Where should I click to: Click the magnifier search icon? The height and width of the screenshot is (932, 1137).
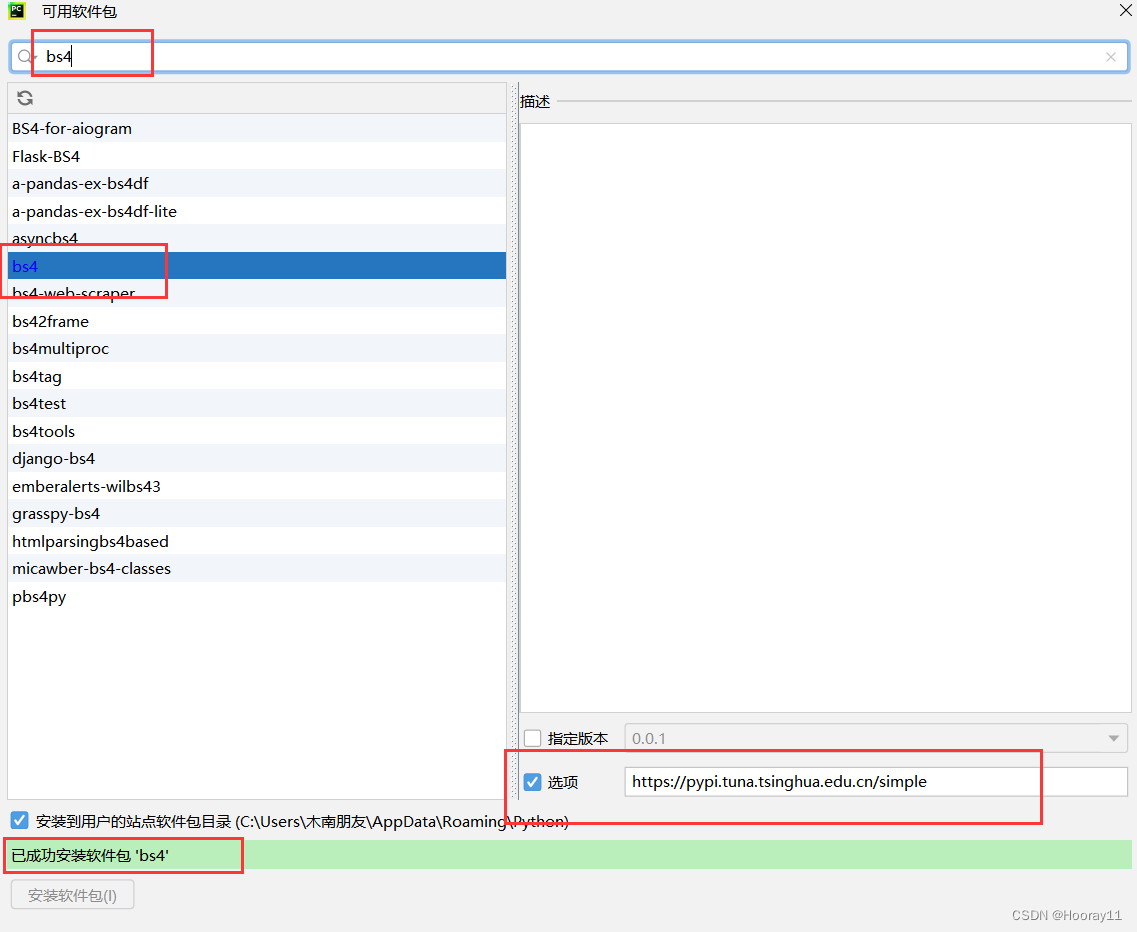click(x=25, y=56)
